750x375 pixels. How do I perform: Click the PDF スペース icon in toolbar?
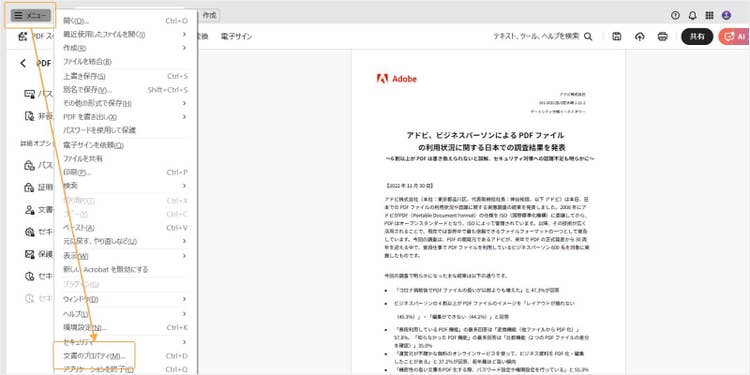point(22,37)
